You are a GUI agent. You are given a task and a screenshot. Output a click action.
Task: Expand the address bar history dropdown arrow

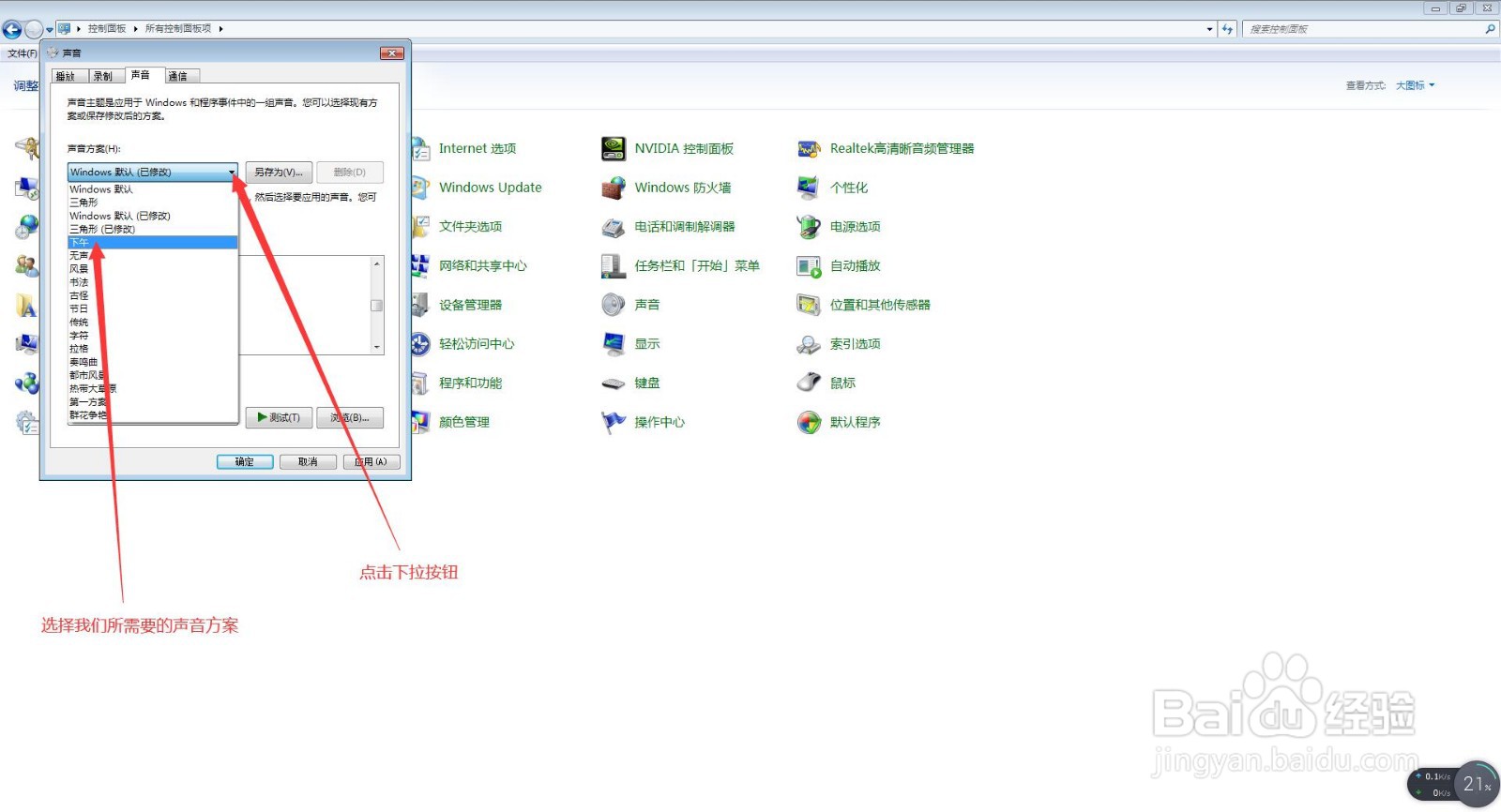1209,29
